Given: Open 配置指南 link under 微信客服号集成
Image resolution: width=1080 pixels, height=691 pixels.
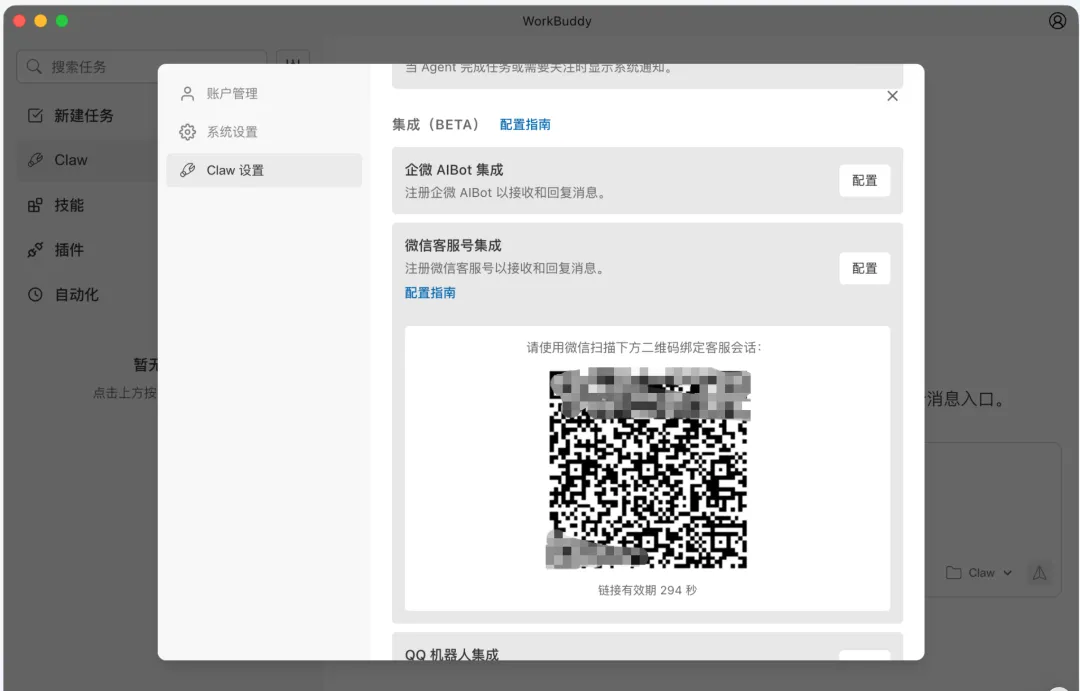Looking at the screenshot, I should pos(430,293).
